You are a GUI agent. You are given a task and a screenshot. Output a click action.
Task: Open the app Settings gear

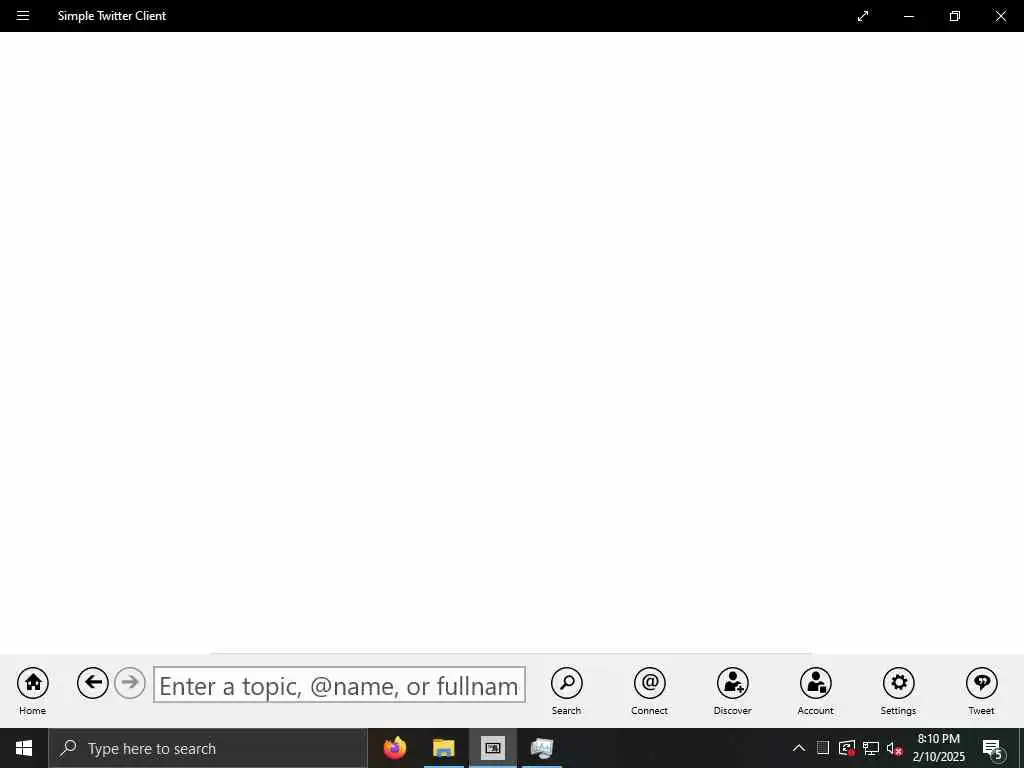(x=899, y=691)
